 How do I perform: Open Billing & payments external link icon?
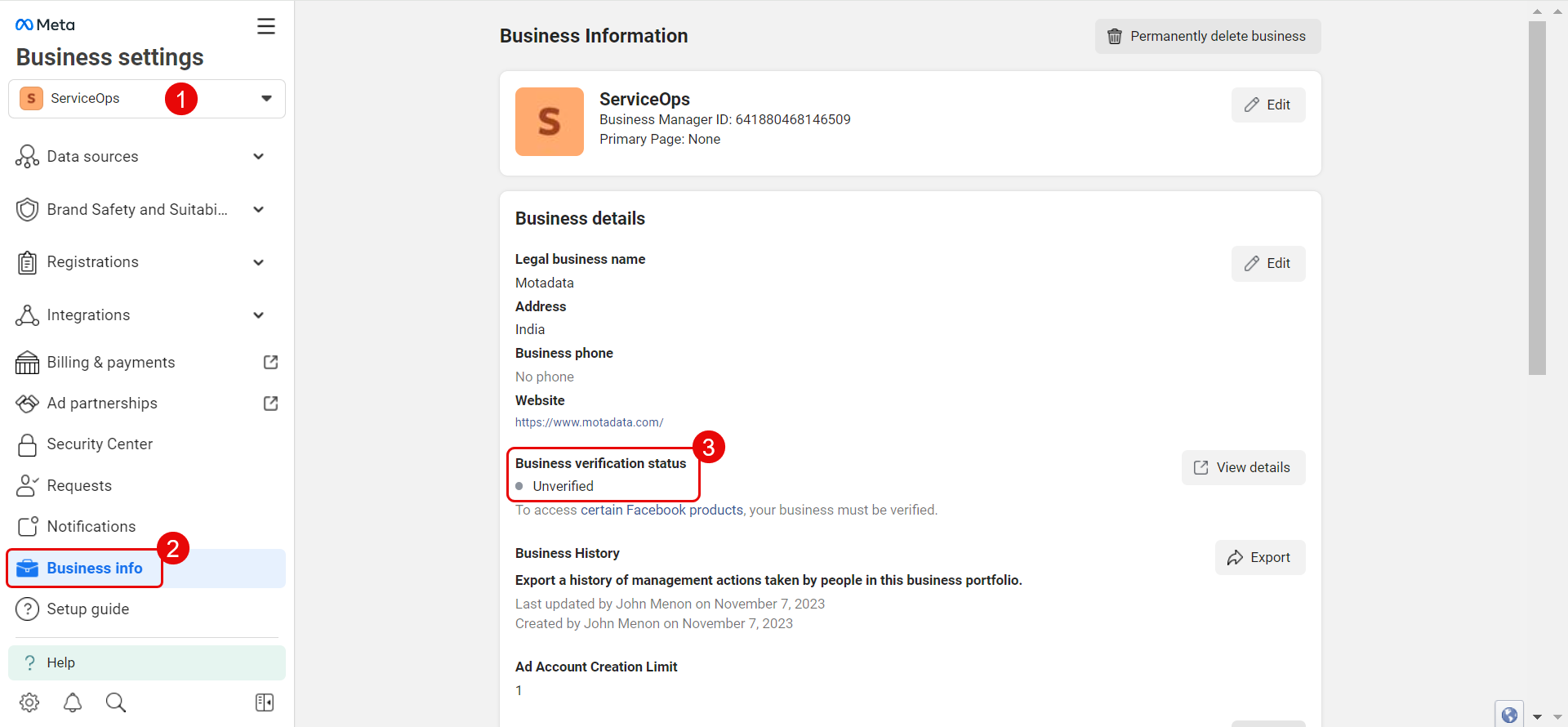(x=271, y=362)
